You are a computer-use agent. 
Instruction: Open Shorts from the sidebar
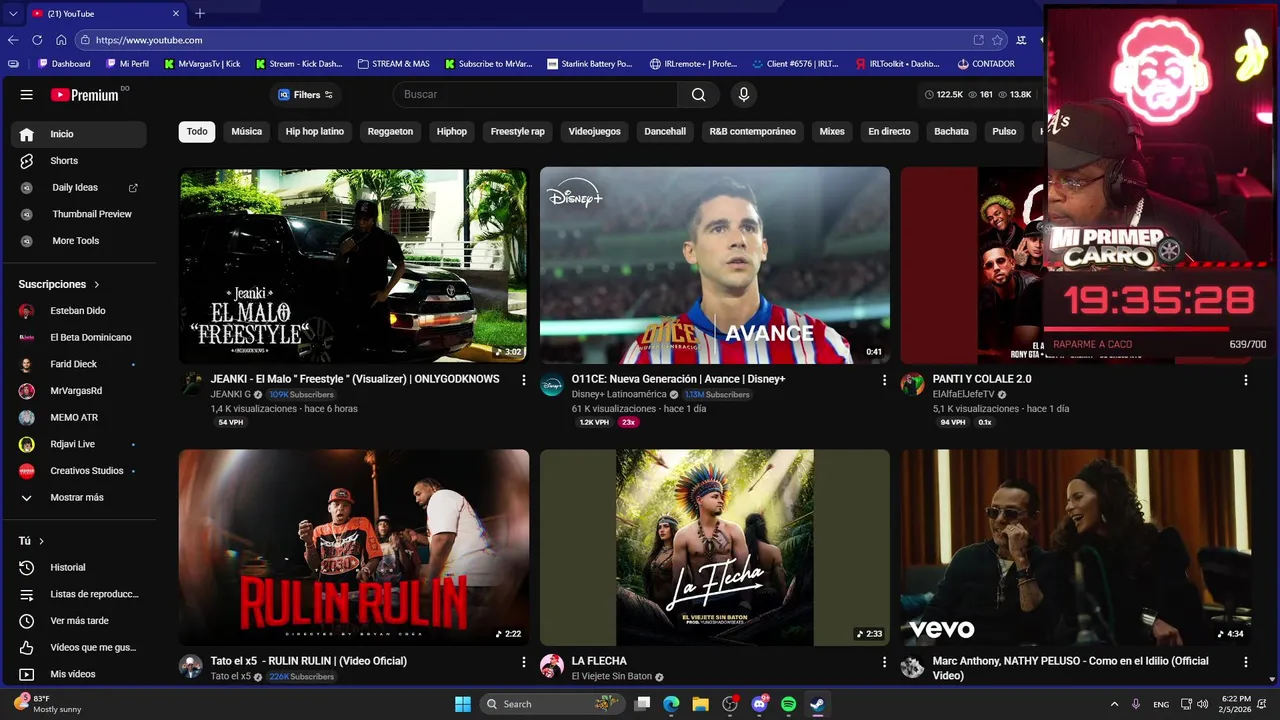(78, 161)
